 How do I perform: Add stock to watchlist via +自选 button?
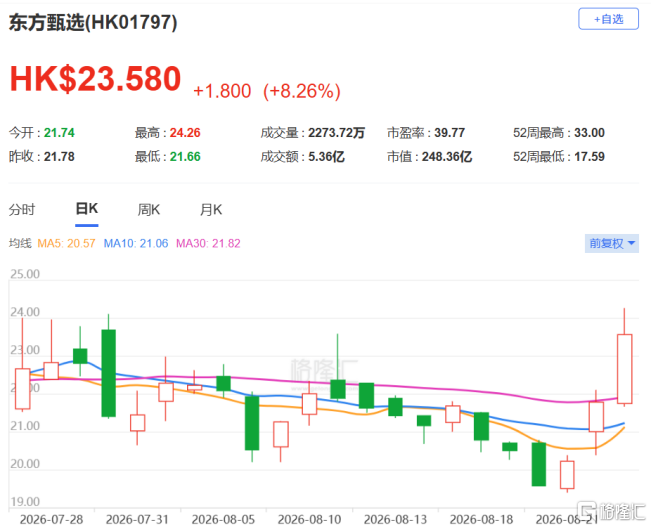pyautogui.click(x=608, y=19)
